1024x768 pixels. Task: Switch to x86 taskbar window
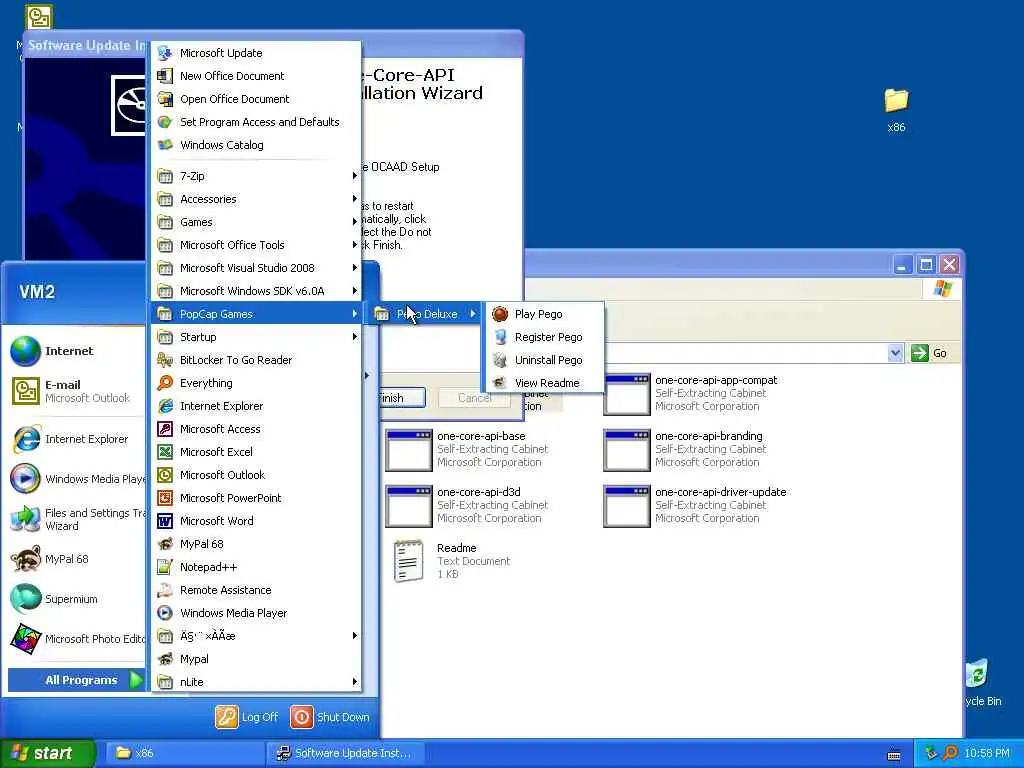pyautogui.click(x=183, y=753)
